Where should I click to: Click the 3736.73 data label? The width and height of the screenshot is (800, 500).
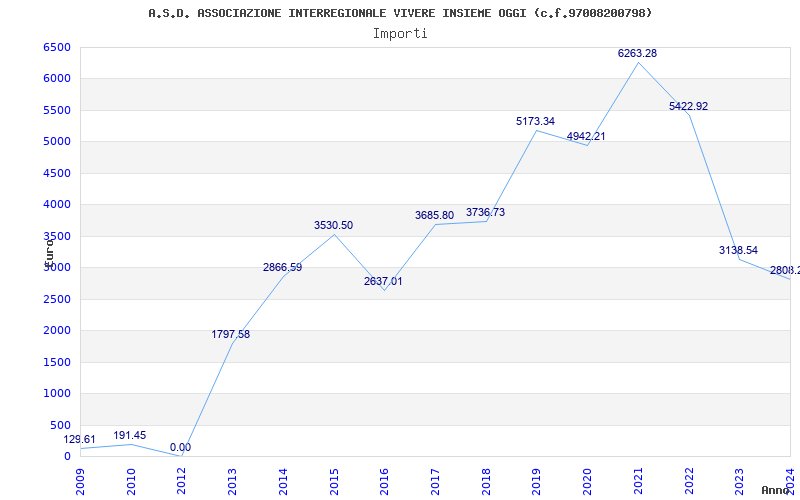485,212
